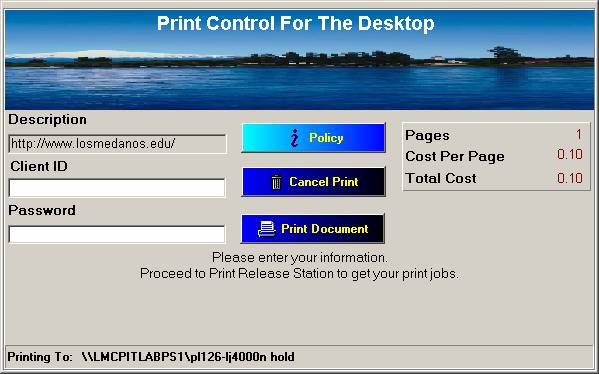Click the trash can icon beside Cancel Print
Image resolution: width=599 pixels, height=374 pixels.
pyautogui.click(x=276, y=182)
